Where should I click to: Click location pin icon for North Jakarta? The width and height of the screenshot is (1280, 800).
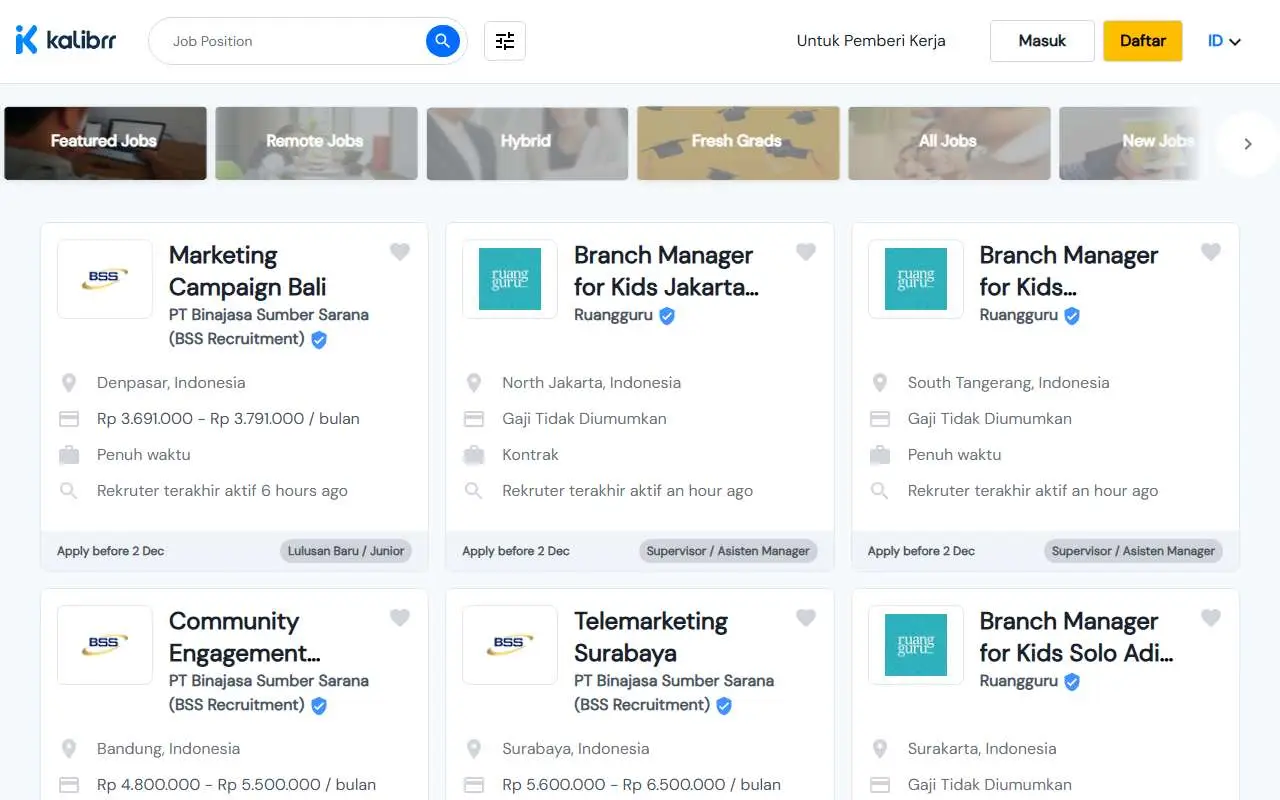point(474,383)
